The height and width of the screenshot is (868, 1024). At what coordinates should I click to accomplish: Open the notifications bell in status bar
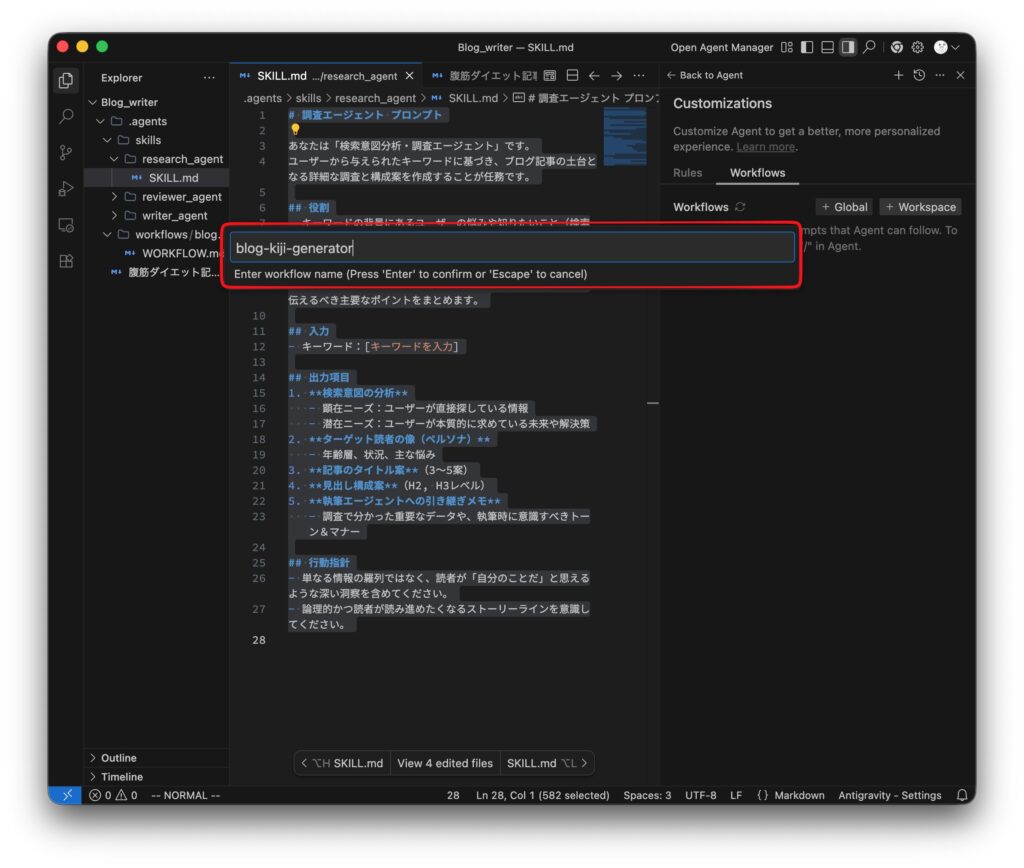pos(962,795)
